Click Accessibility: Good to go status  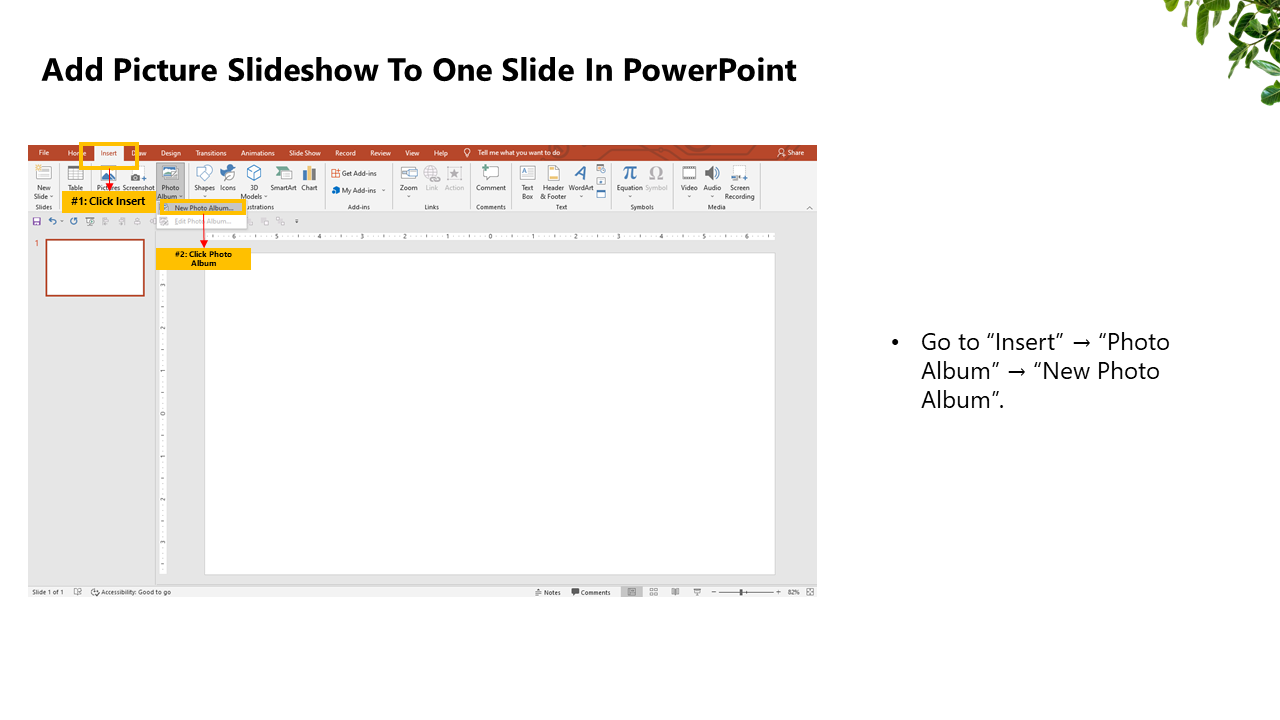tap(131, 592)
